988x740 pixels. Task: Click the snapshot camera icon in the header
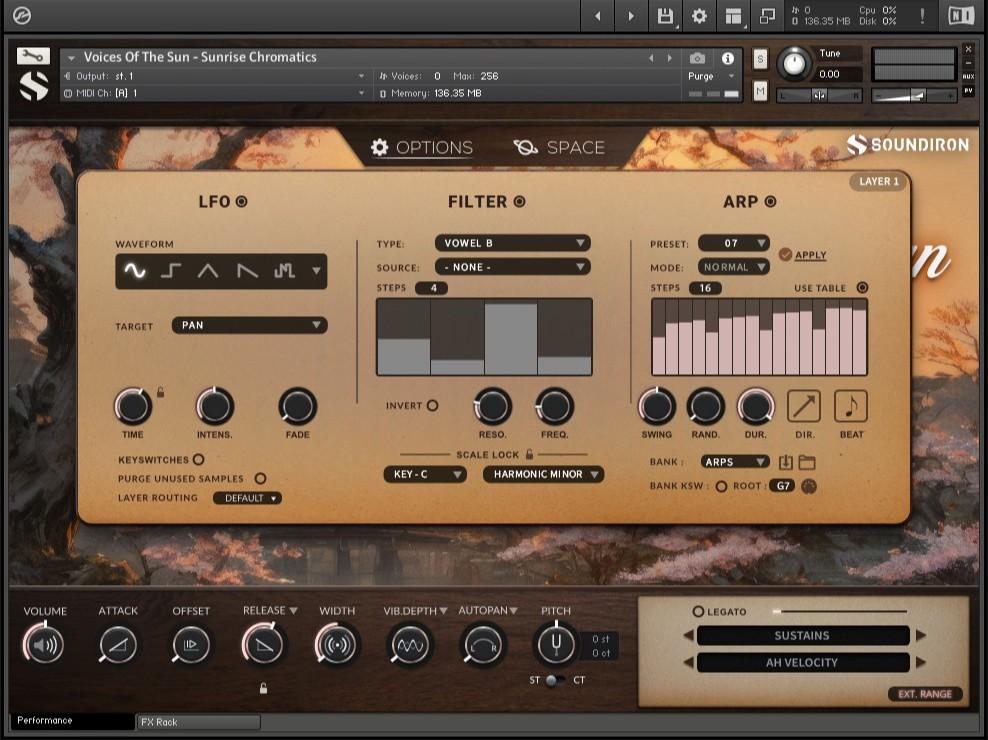(x=696, y=57)
